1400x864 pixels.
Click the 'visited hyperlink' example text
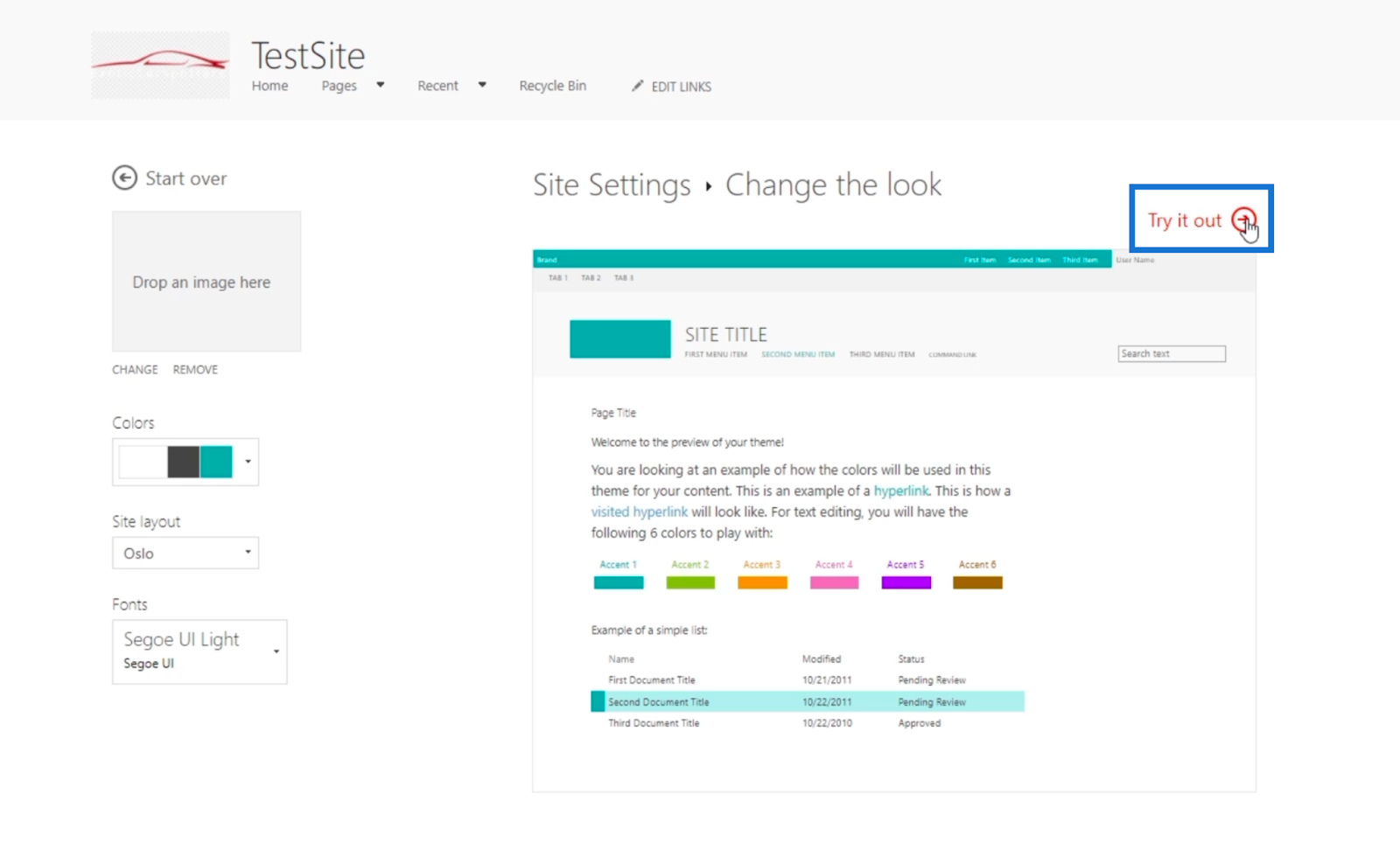click(x=640, y=512)
